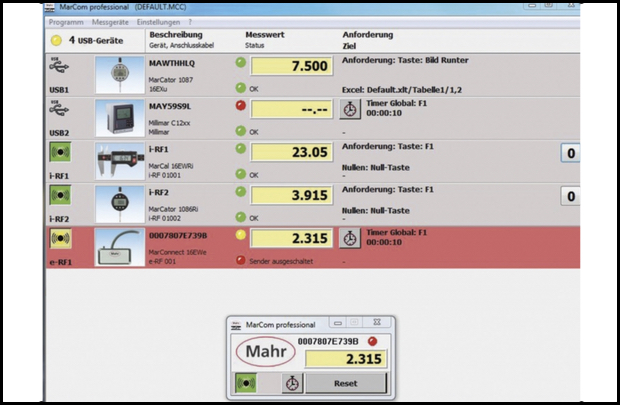Click the Messwert column header

tap(265, 35)
